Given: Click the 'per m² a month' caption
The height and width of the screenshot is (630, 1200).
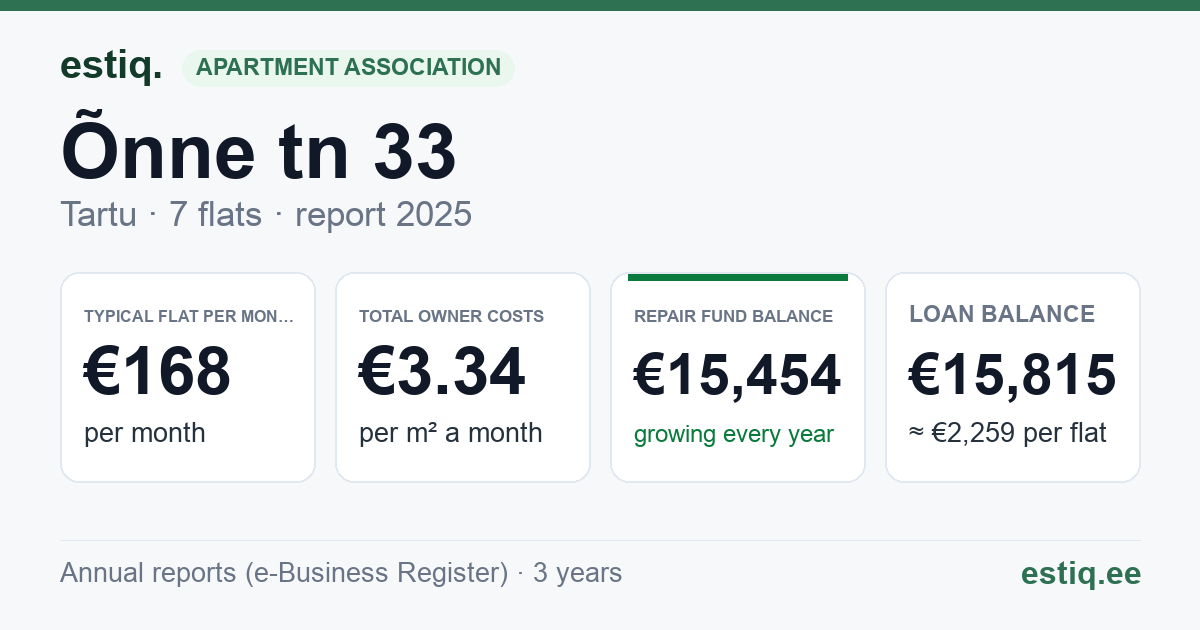Looking at the screenshot, I should (451, 433).
